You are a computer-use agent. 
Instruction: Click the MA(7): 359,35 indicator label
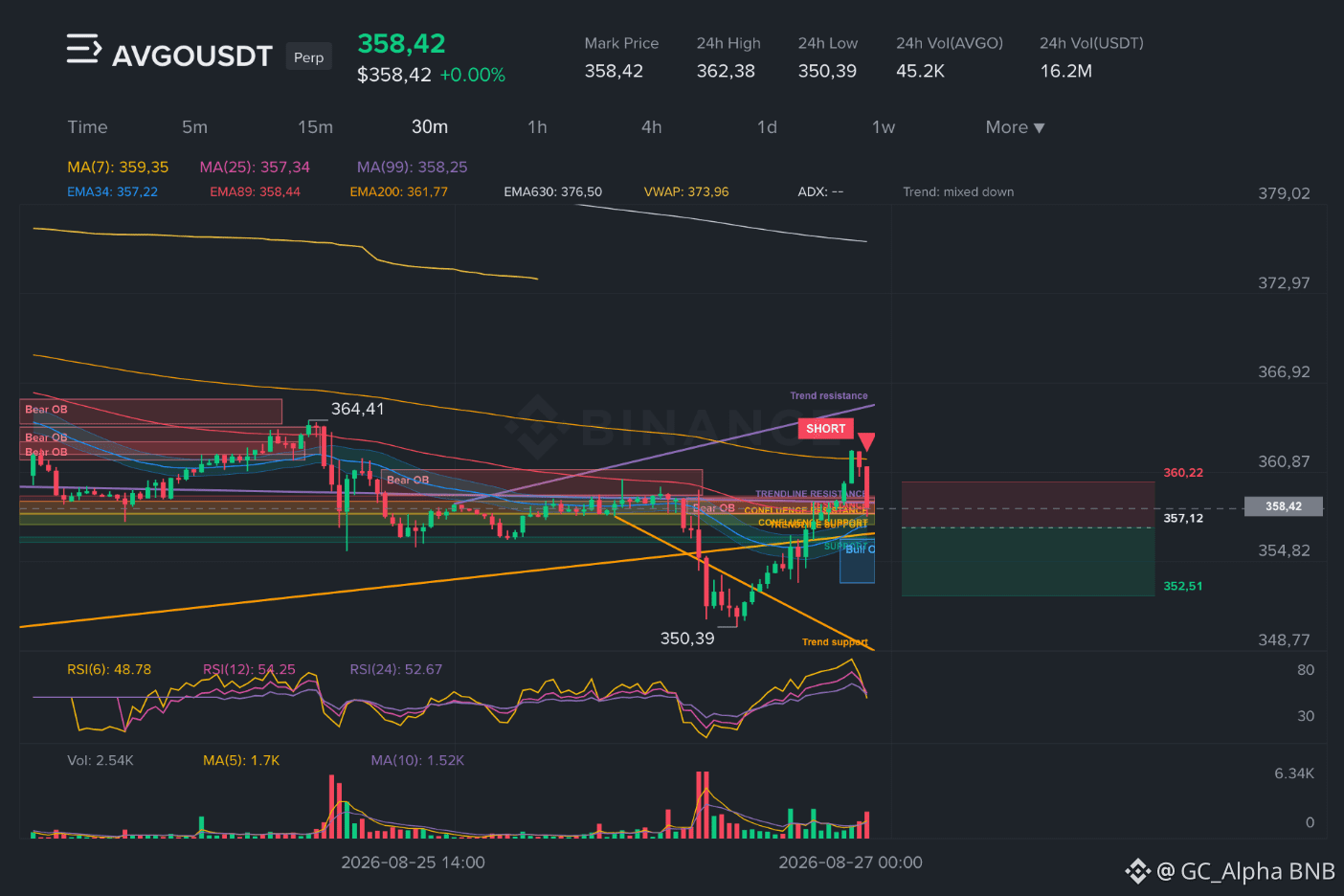click(118, 168)
